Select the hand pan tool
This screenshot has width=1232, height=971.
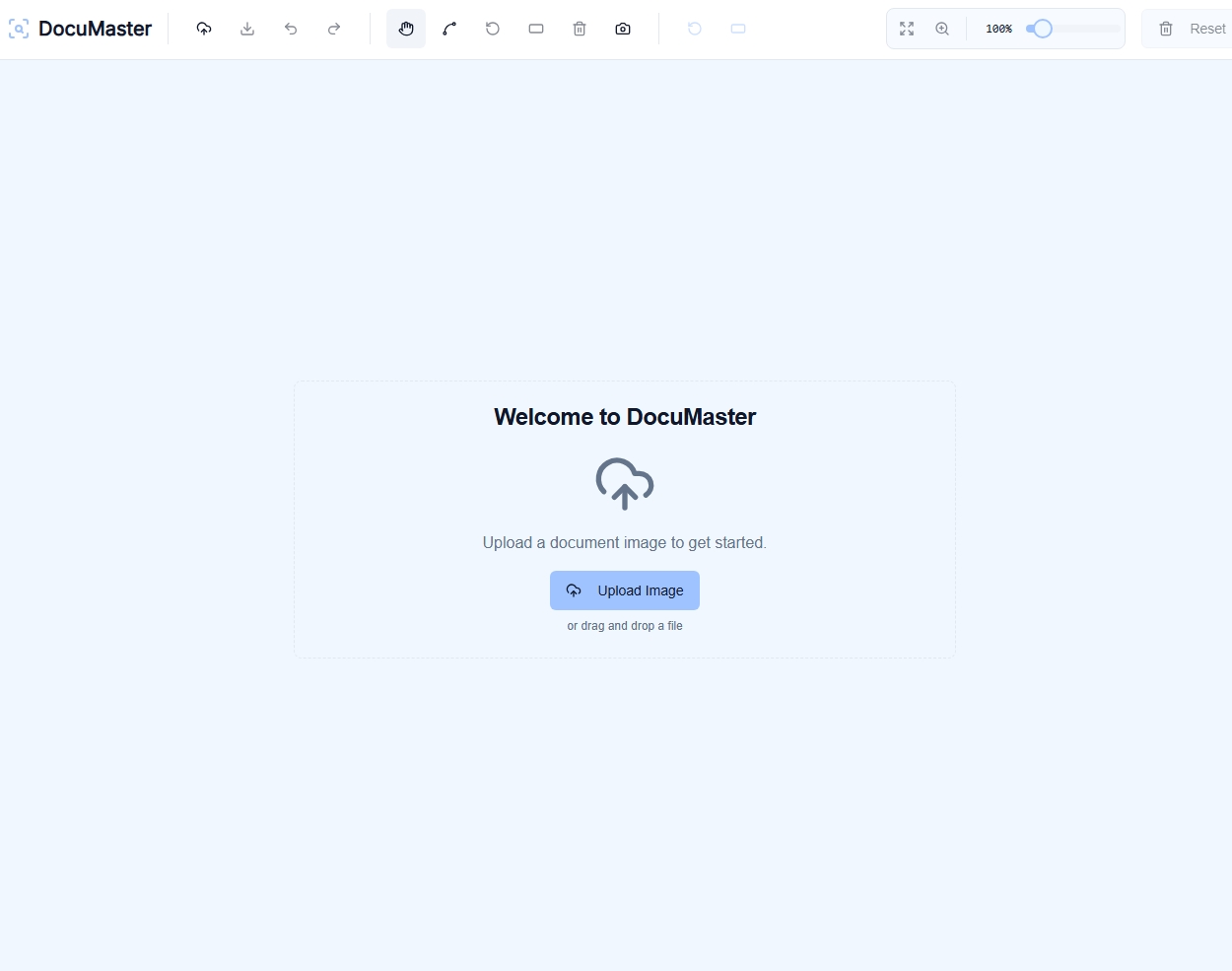pyautogui.click(x=406, y=29)
